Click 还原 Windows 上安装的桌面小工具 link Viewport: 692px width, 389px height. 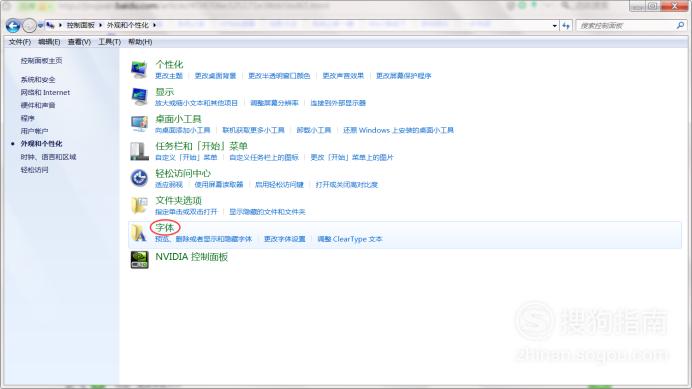click(399, 130)
